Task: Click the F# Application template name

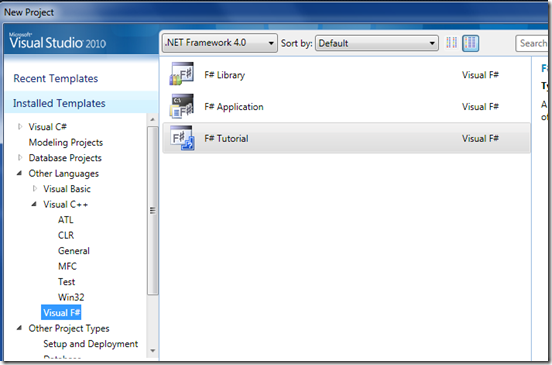Action: point(234,107)
